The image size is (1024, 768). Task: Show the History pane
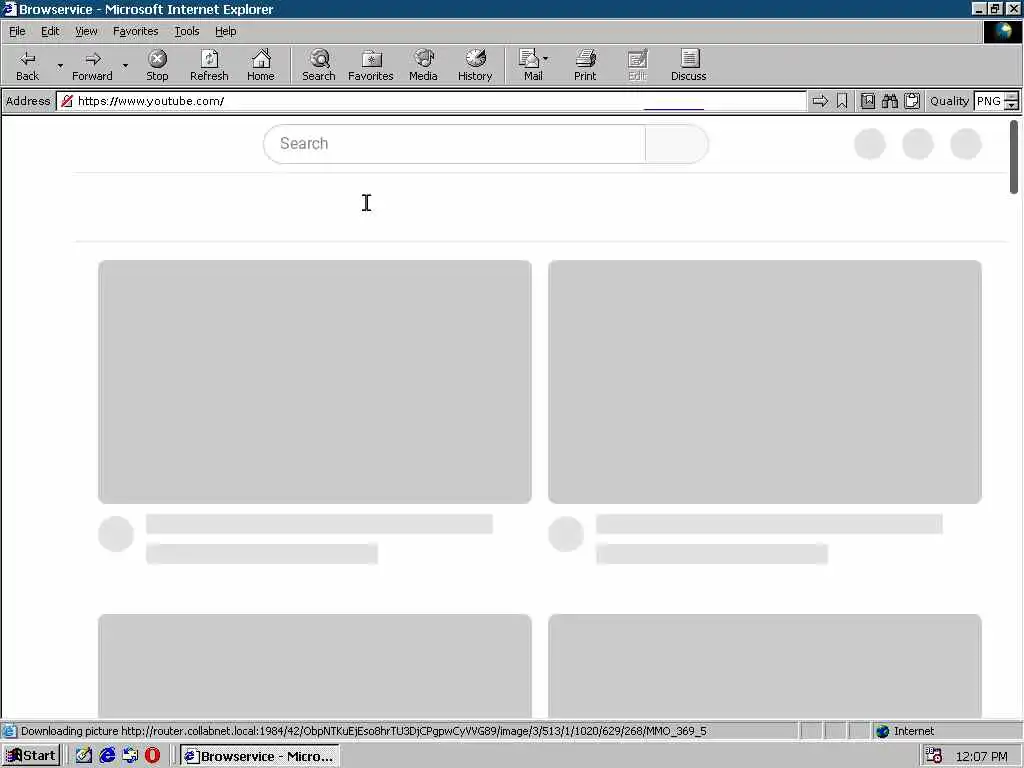[x=475, y=65]
